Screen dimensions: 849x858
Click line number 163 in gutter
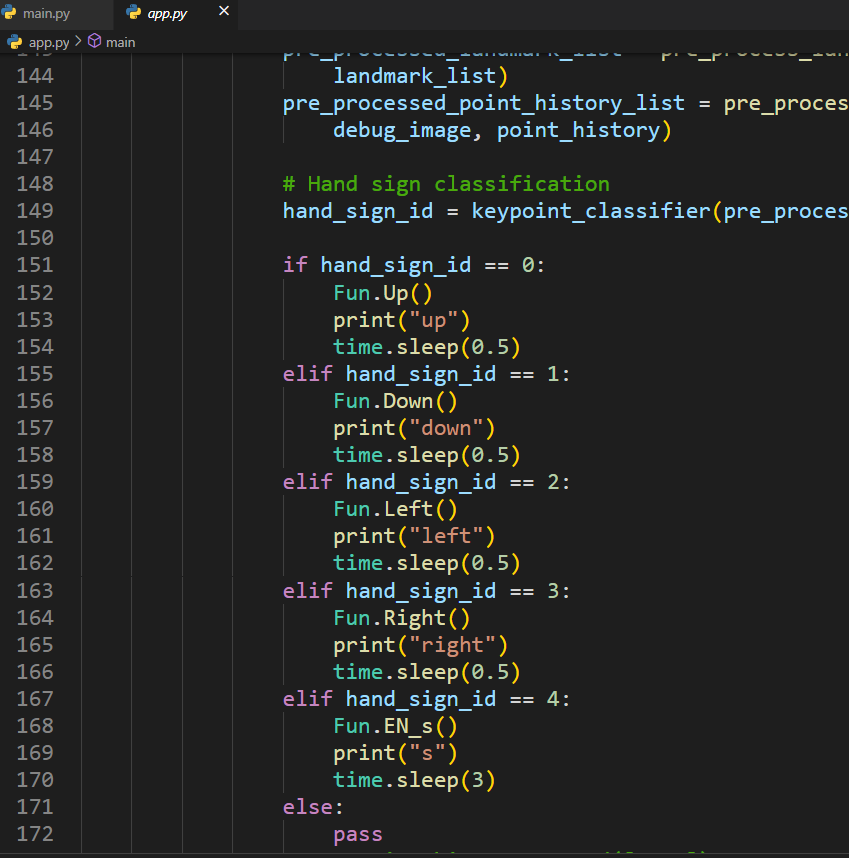(x=35, y=590)
